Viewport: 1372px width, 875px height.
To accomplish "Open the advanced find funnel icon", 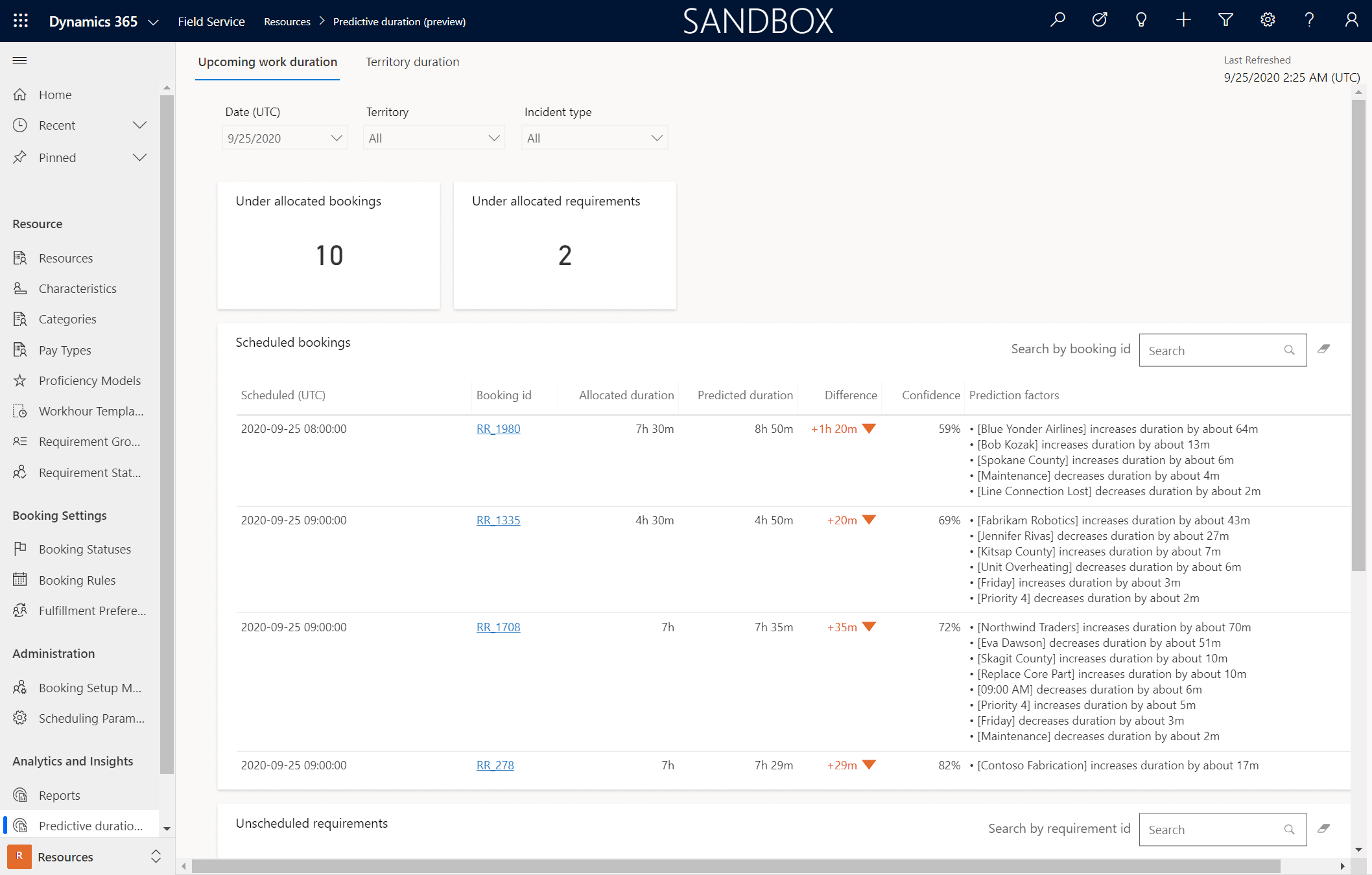I will click(1225, 20).
